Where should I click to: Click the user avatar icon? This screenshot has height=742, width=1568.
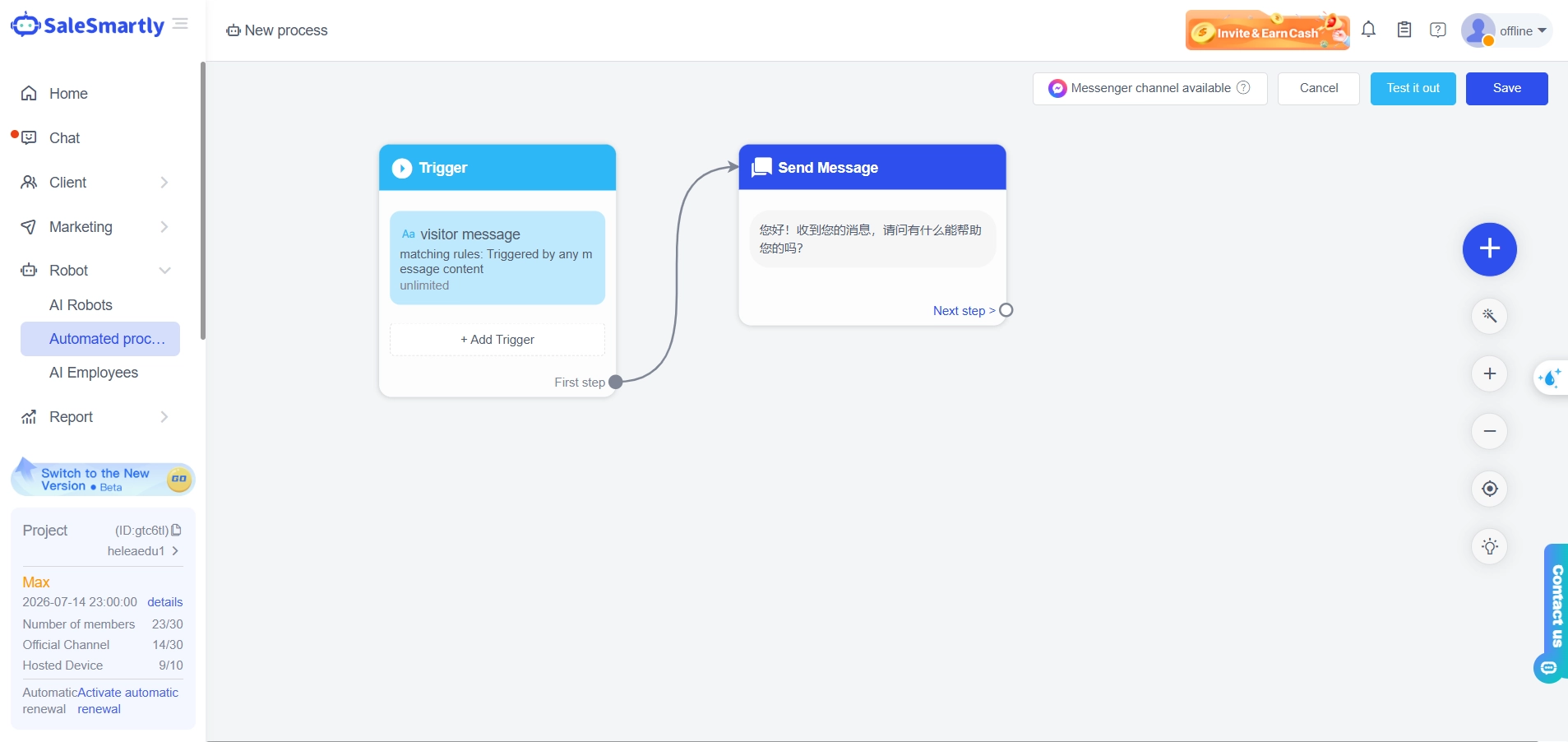coord(1478,30)
